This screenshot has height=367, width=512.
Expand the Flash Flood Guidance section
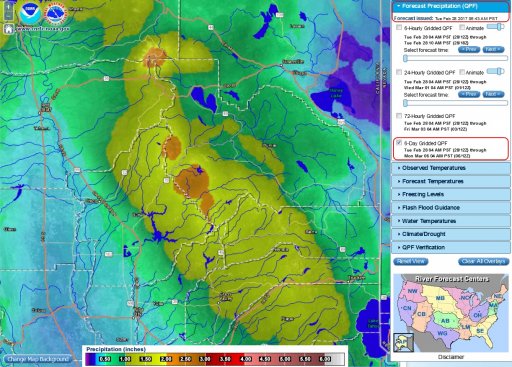click(x=451, y=208)
